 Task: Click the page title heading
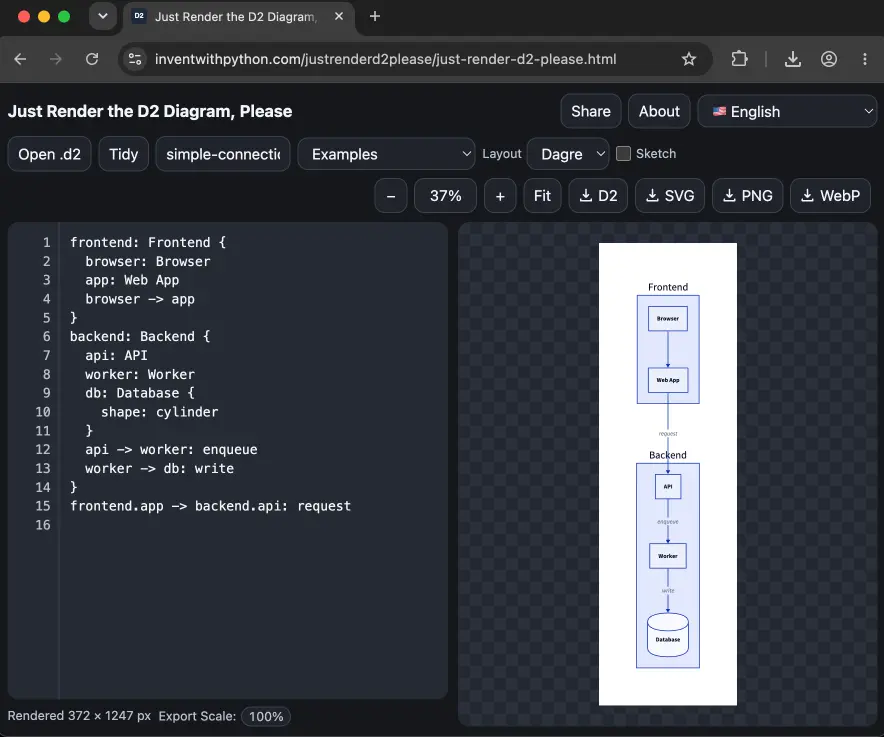tap(150, 112)
